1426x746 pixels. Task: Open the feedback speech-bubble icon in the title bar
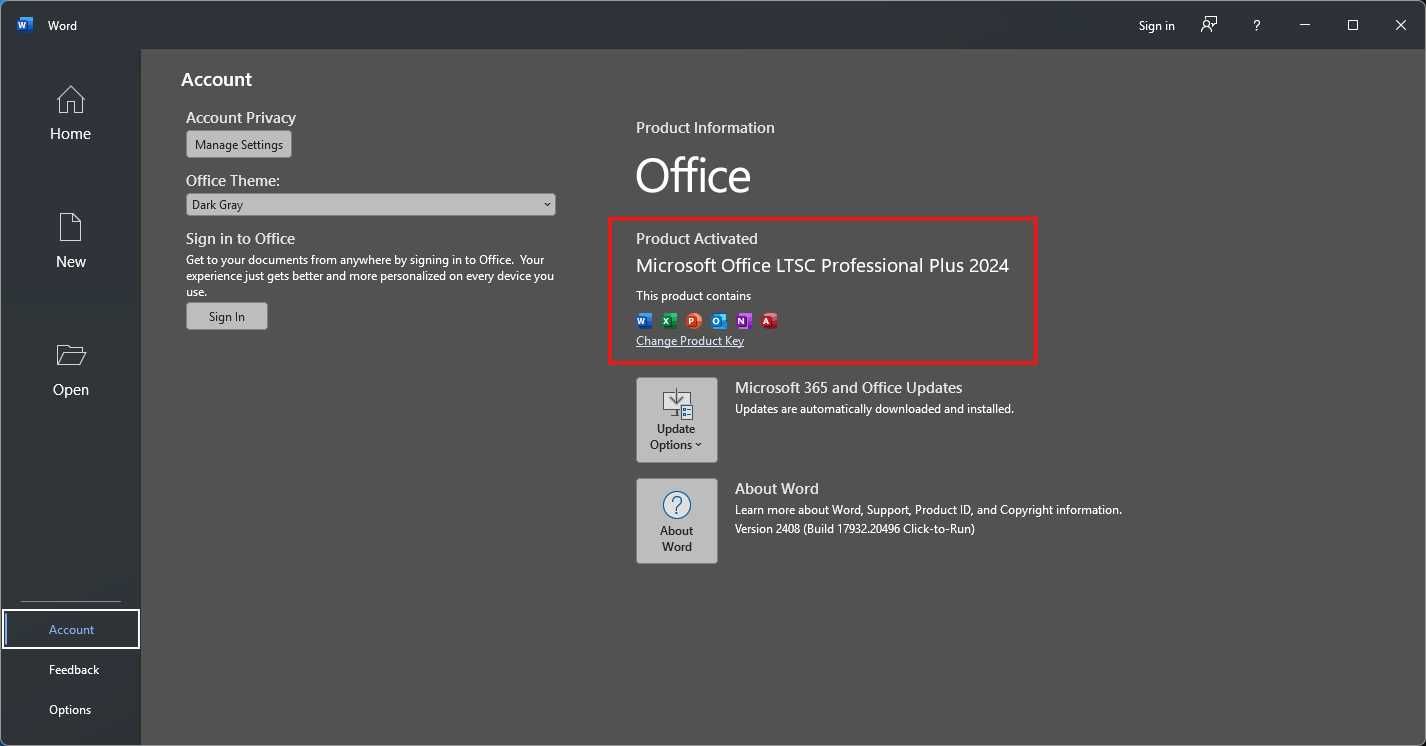click(1209, 25)
